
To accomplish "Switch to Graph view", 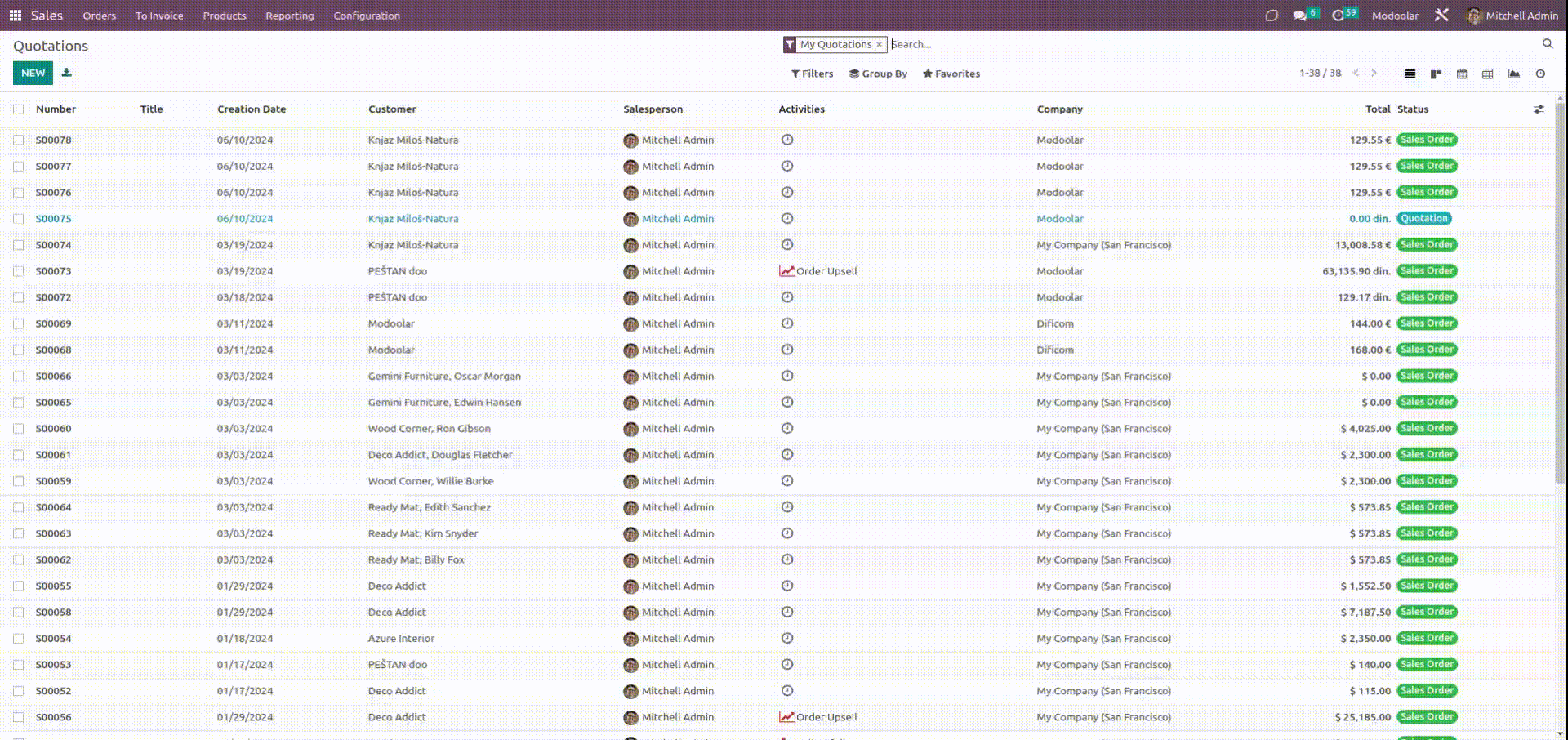I will pyautogui.click(x=1514, y=74).
